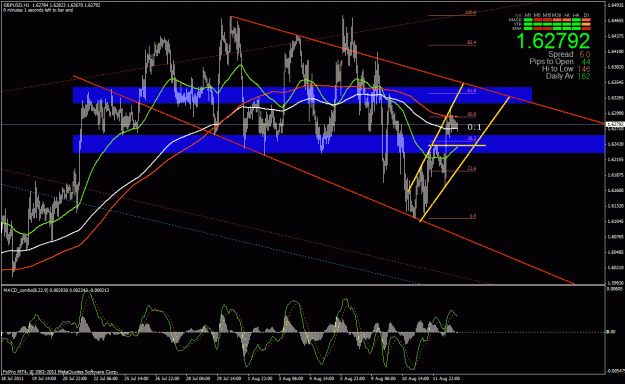Image resolution: width=625 pixels, height=384 pixels.
Task: Click the MetaQuotes Software Corp copyright text
Action: click(x=60, y=372)
